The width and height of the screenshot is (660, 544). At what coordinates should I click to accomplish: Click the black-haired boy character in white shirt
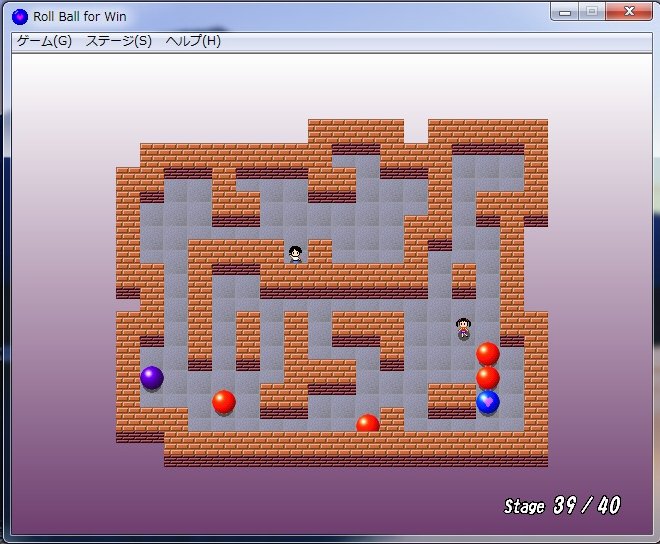tap(296, 254)
